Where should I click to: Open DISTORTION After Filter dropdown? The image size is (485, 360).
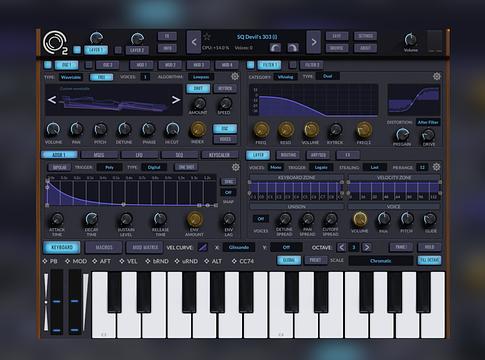[x=428, y=122]
